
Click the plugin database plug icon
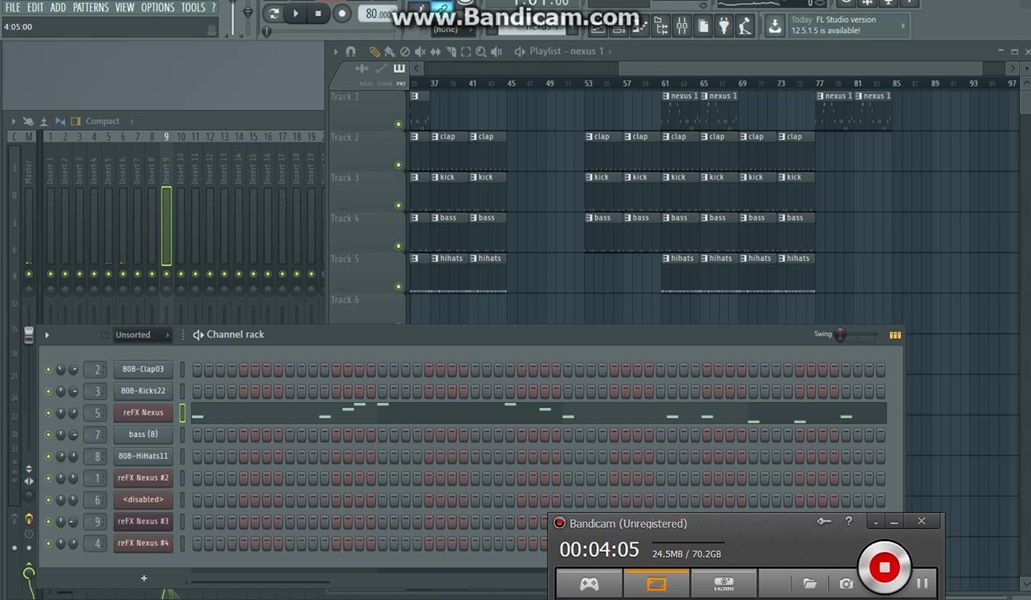724,26
